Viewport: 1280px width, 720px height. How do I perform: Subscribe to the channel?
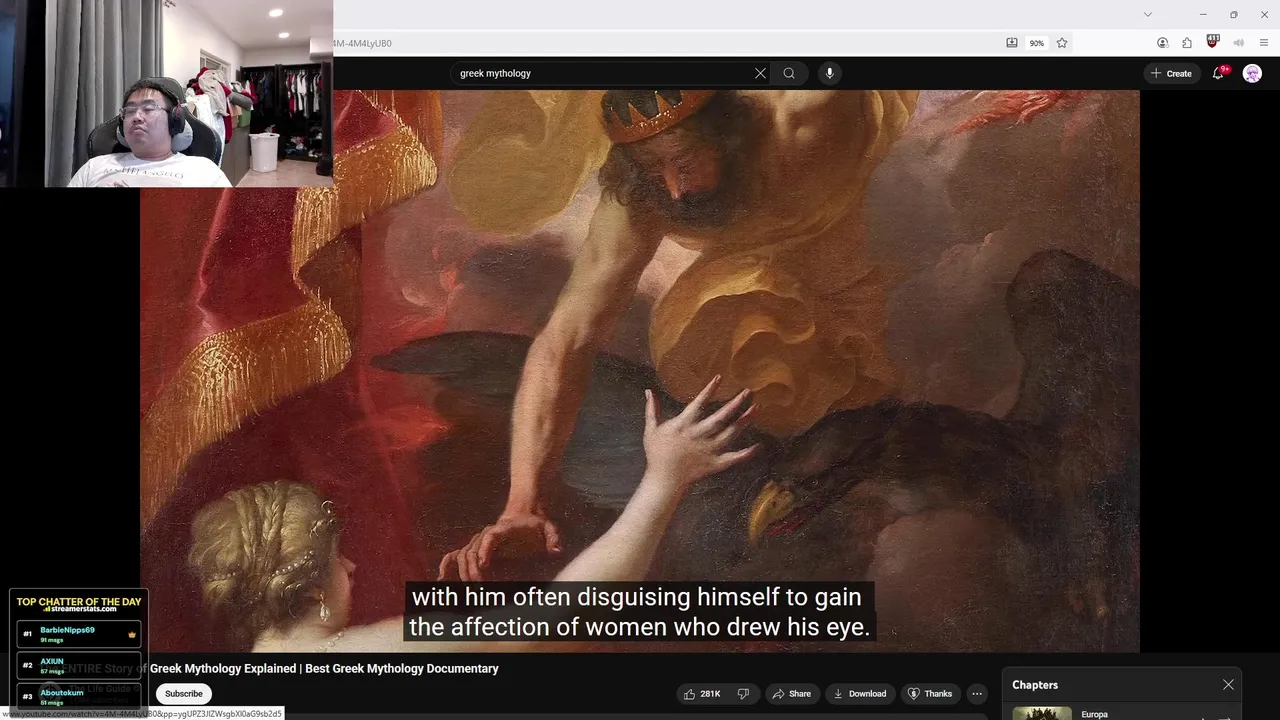coord(183,694)
